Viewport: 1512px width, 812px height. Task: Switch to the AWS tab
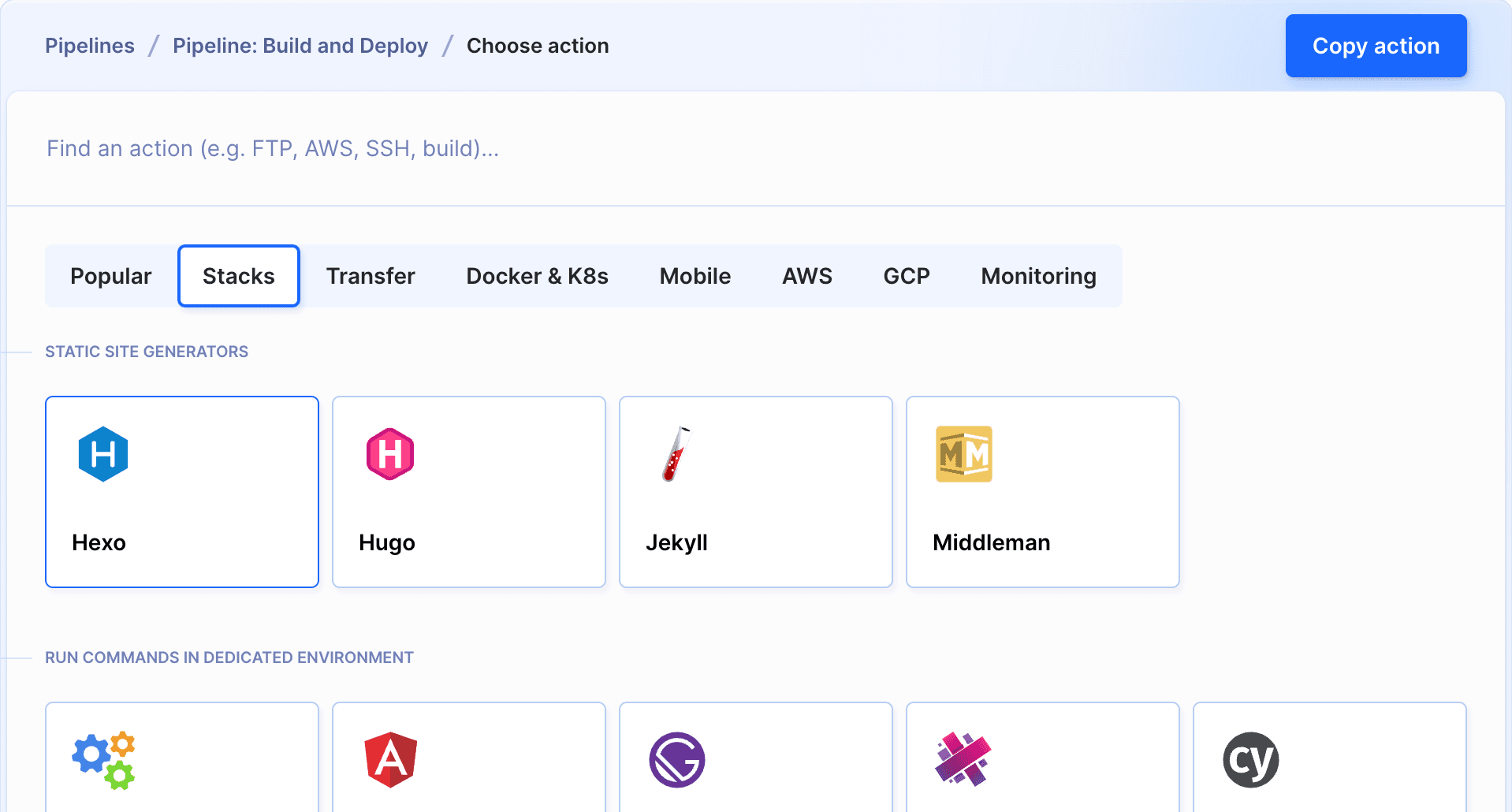(x=806, y=276)
